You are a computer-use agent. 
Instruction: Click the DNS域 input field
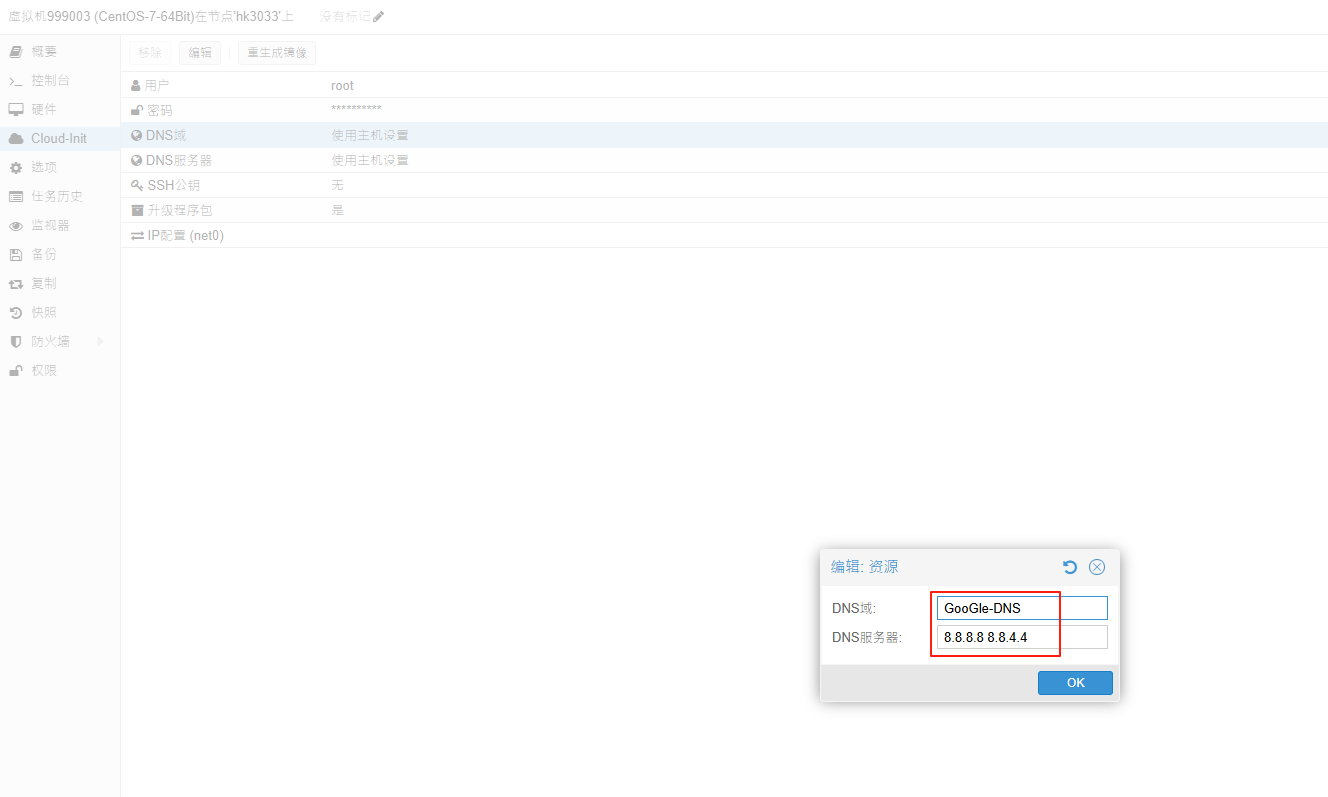tap(1021, 608)
